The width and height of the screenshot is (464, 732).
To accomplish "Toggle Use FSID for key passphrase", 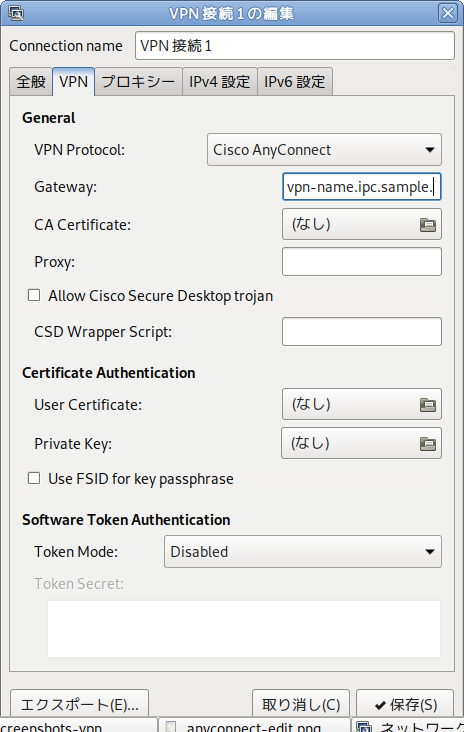I will pos(34,479).
